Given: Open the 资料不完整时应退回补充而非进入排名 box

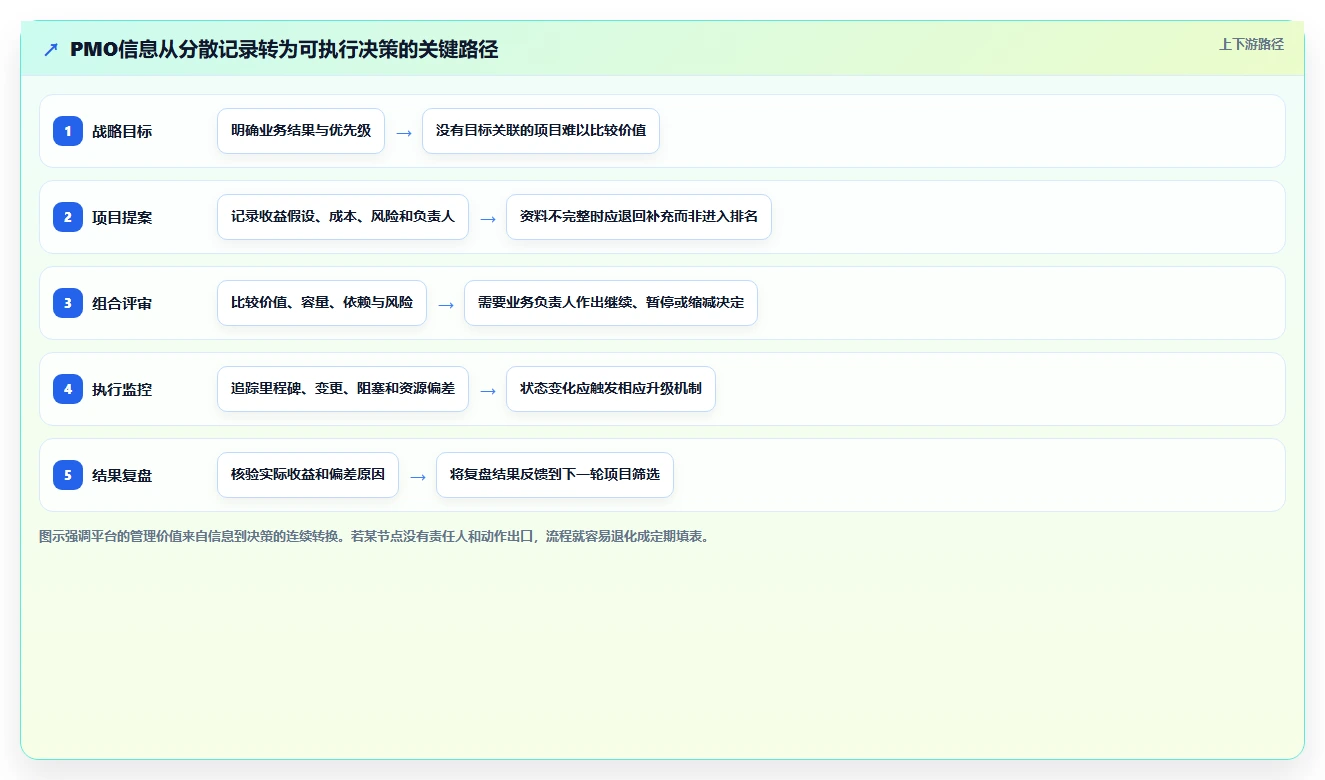Looking at the screenshot, I should [x=639, y=217].
